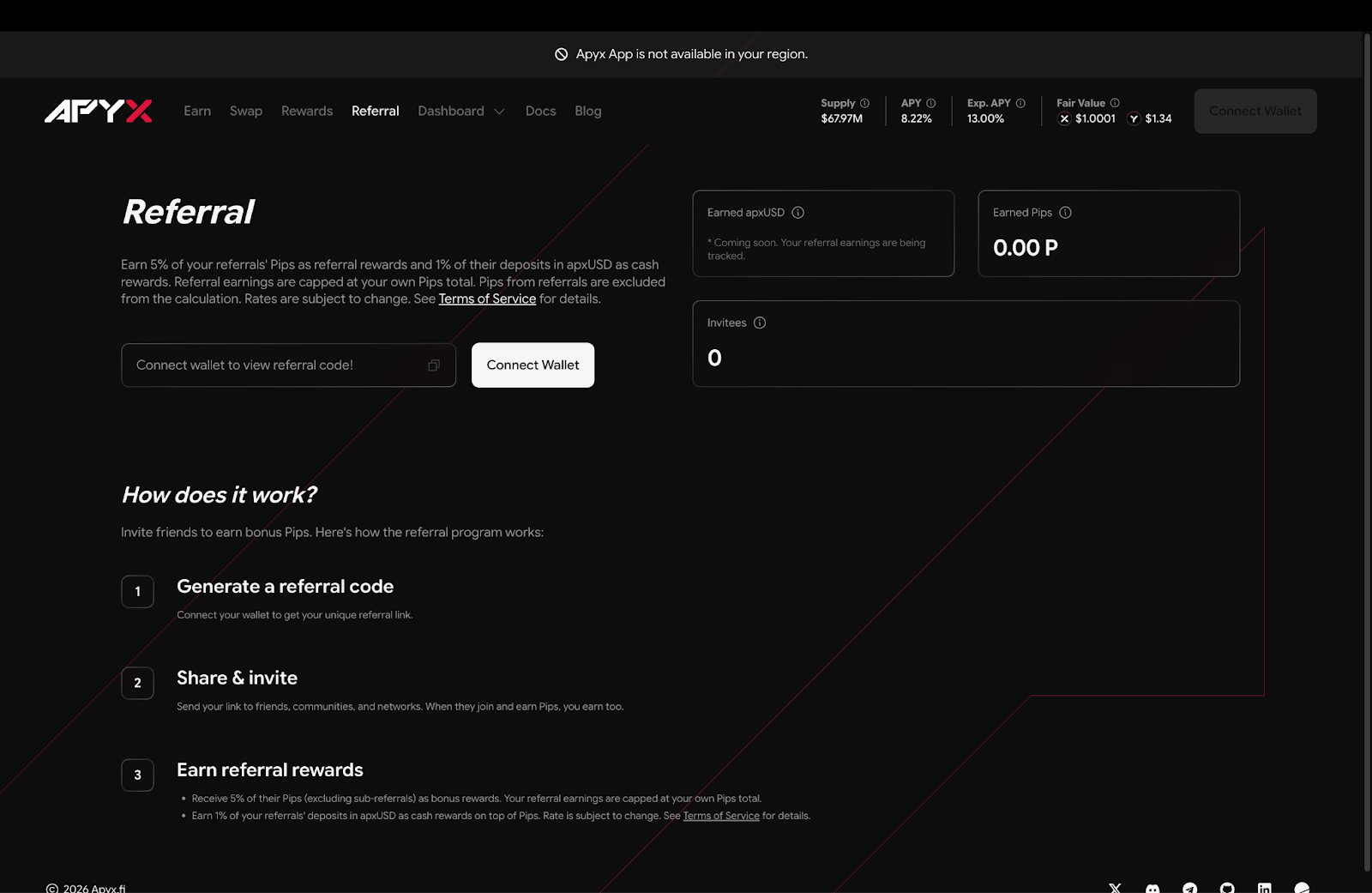Screen dimensions: 1372x893
Task: Click the Invitees info icon
Action: click(x=760, y=323)
